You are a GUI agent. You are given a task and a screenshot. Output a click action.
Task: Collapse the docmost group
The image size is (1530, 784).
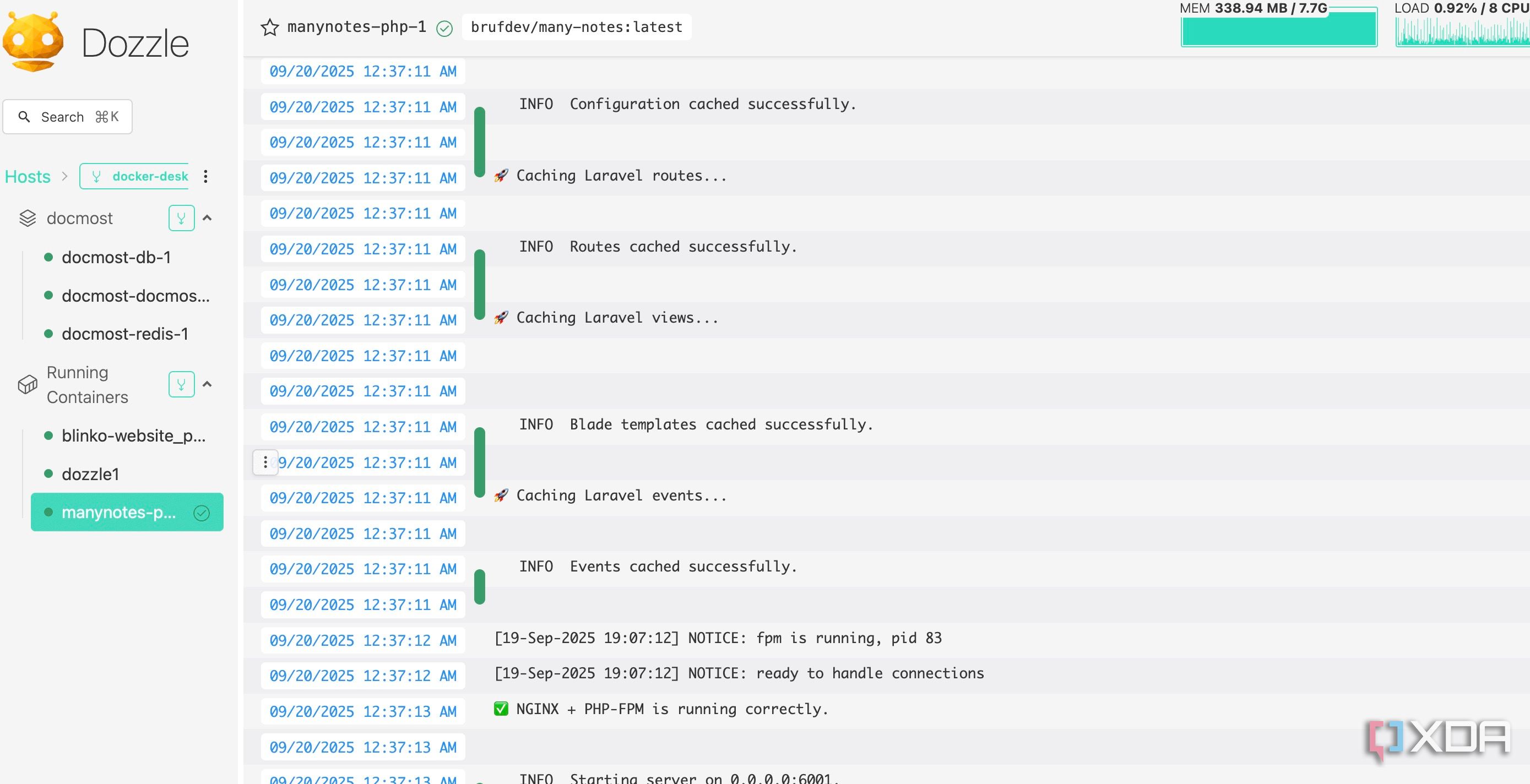(207, 218)
